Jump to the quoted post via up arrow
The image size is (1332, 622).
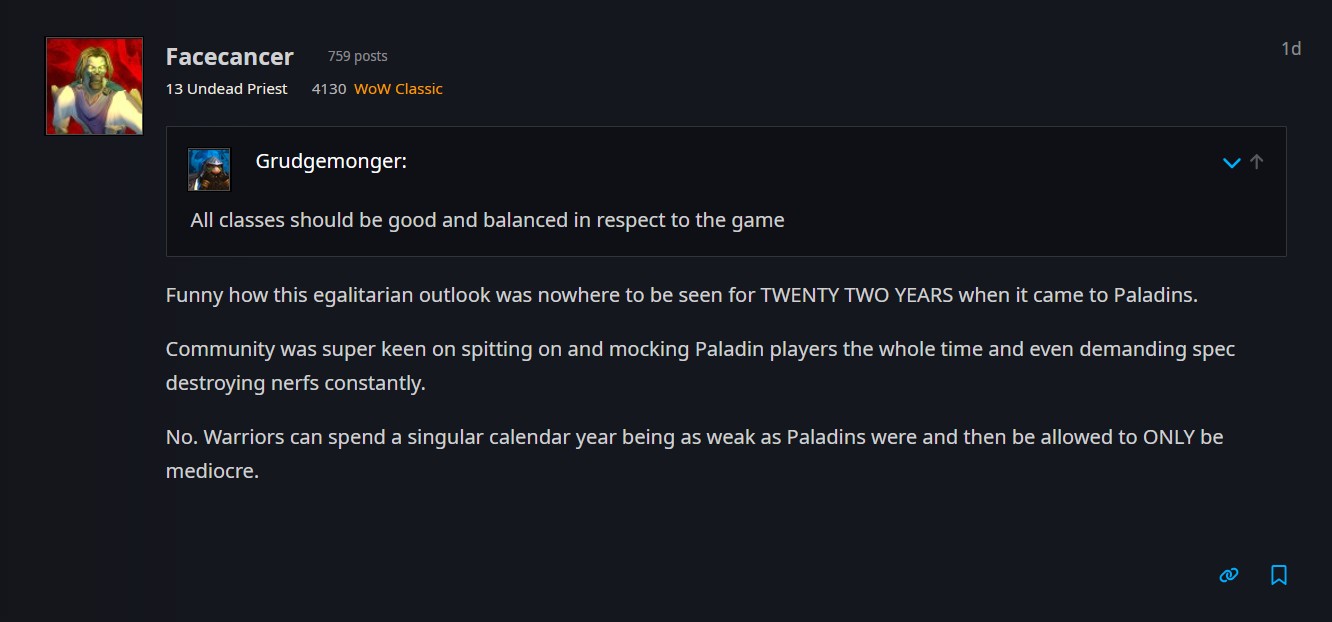[x=1257, y=161]
